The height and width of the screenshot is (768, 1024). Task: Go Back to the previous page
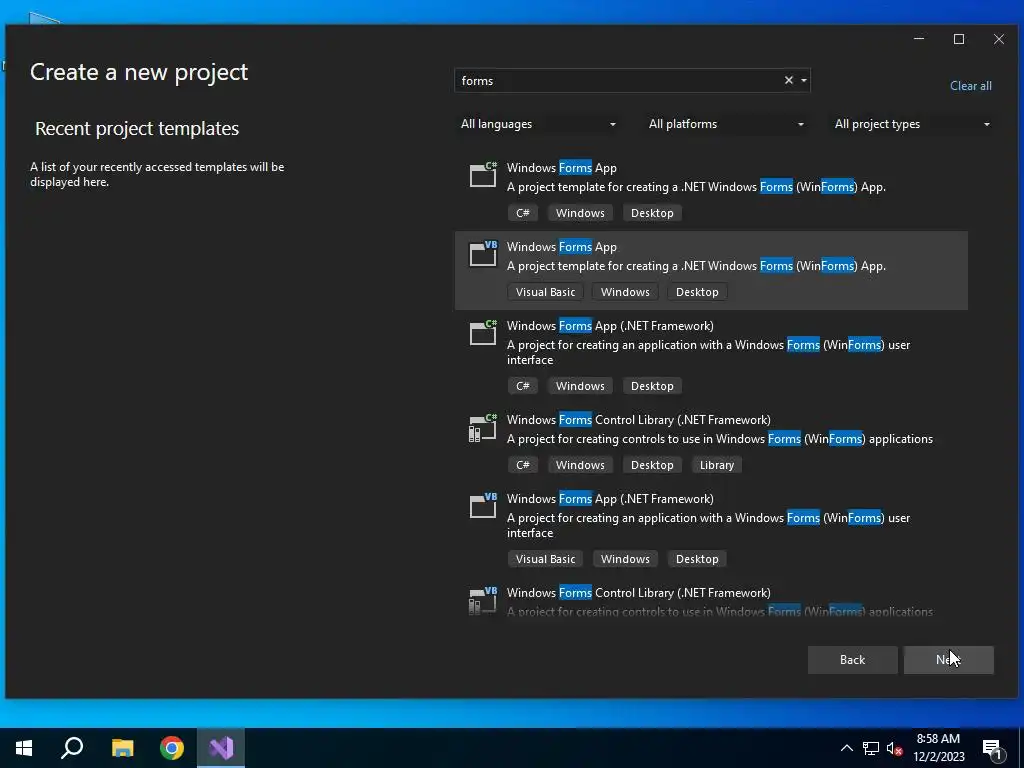(852, 660)
